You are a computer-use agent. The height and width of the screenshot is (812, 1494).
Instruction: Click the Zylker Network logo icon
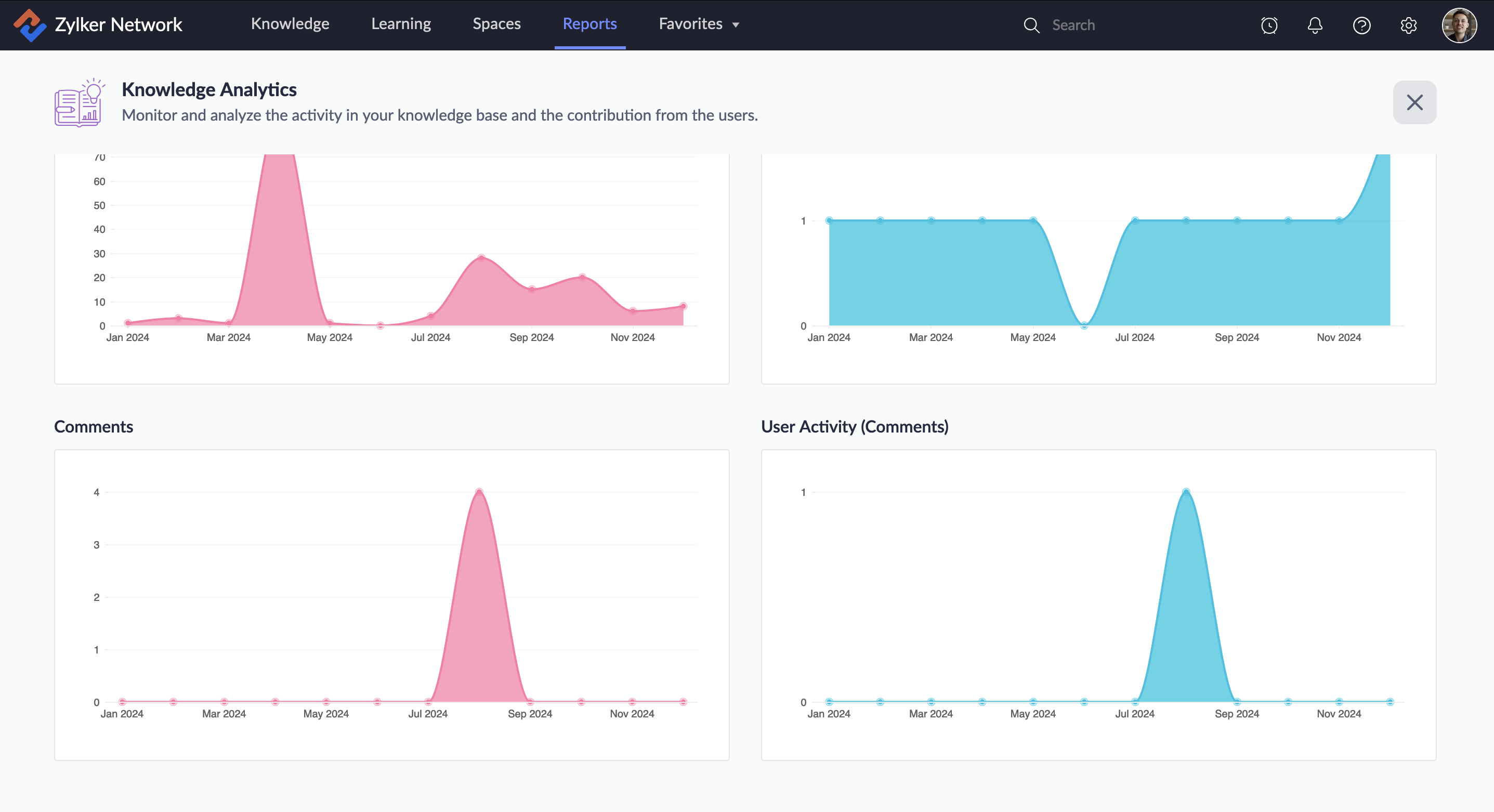pyautogui.click(x=30, y=25)
